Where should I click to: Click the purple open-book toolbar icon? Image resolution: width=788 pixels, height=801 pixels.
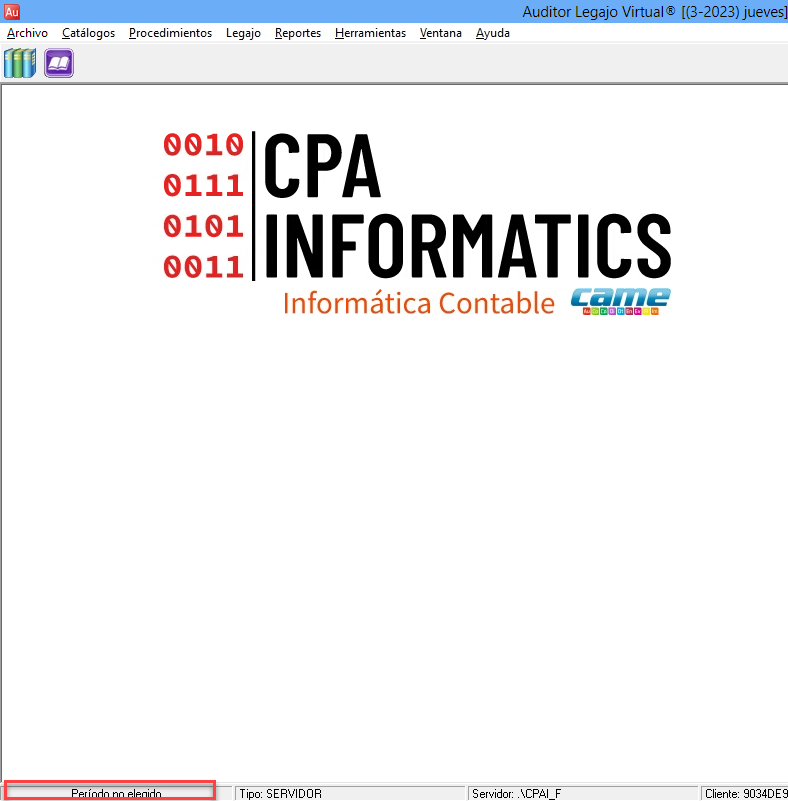coord(59,63)
